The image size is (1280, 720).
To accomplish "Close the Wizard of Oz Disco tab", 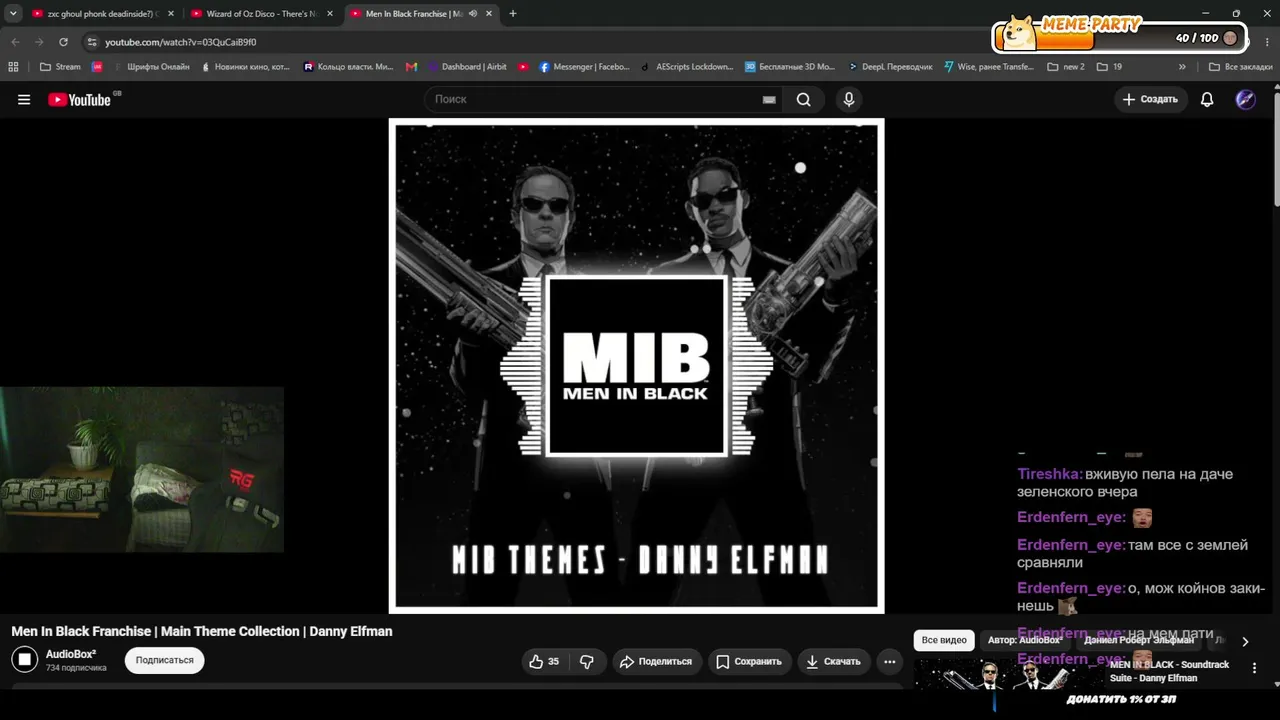I will coord(330,14).
